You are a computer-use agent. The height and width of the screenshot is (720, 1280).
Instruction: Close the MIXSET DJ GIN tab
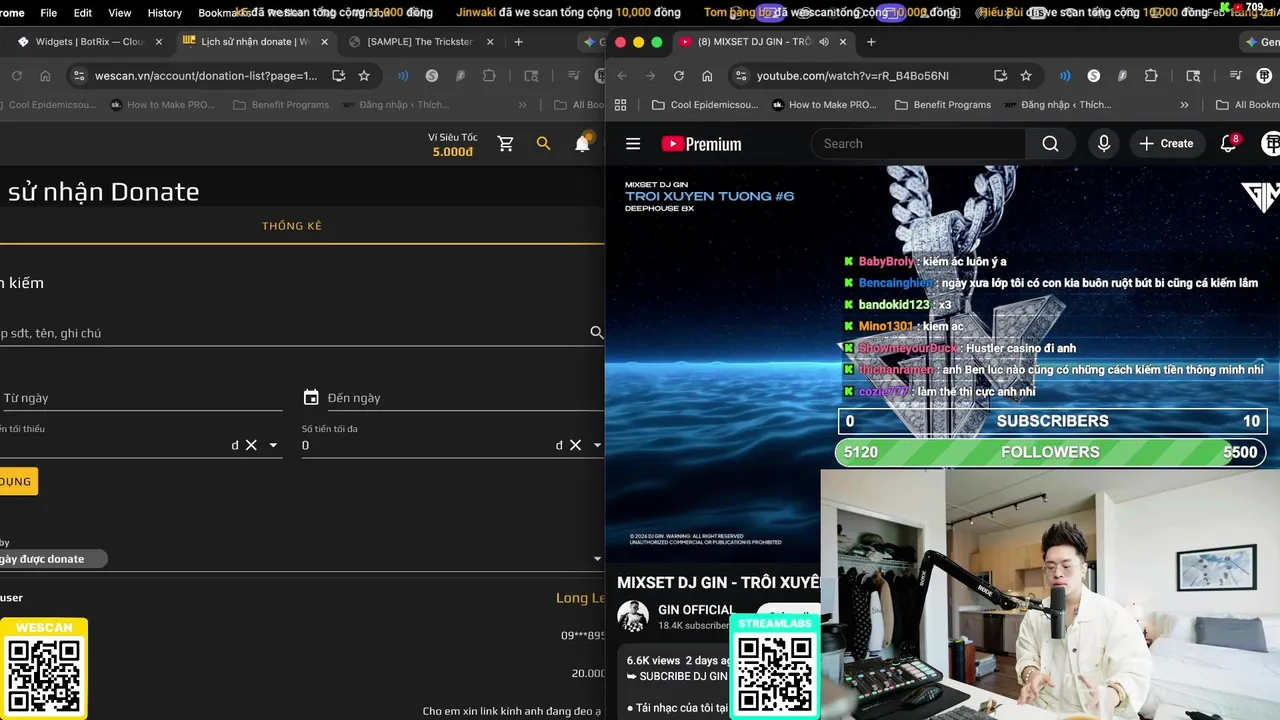(x=843, y=42)
